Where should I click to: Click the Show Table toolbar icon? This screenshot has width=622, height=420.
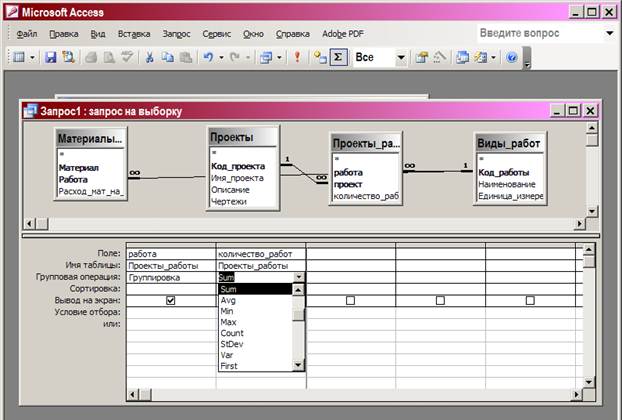[x=320, y=58]
